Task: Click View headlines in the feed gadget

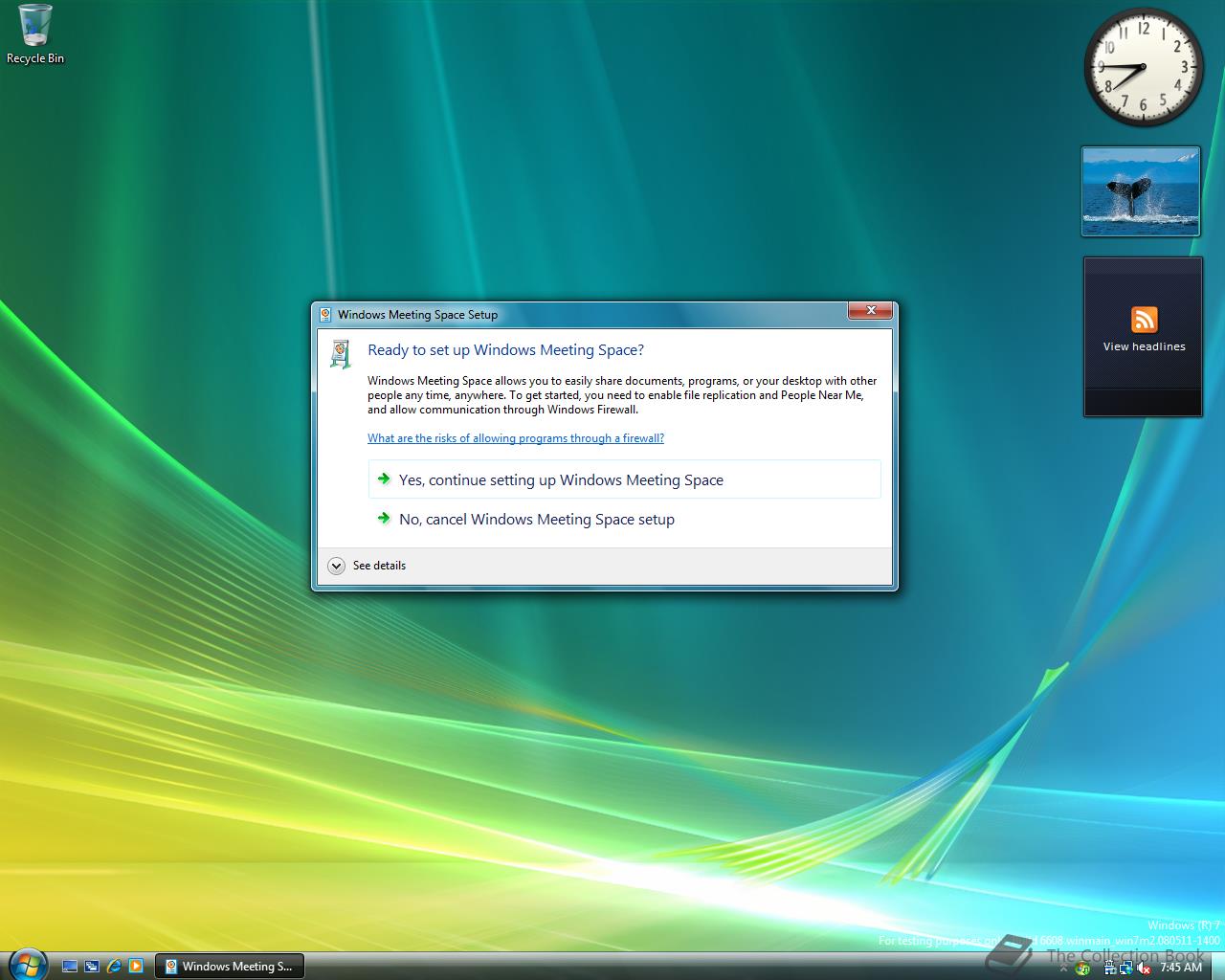Action: tap(1144, 346)
